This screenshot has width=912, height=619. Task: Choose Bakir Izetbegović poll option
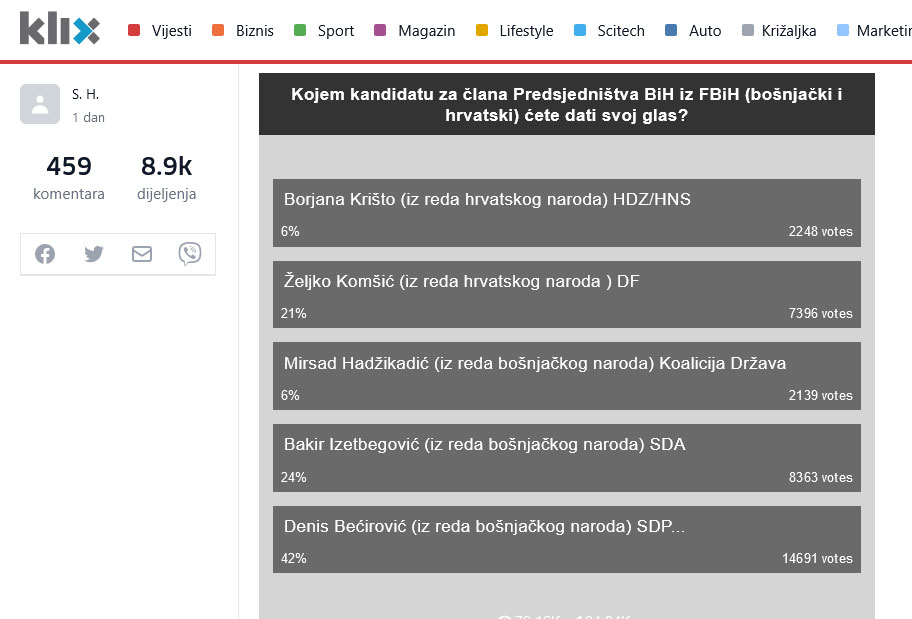click(566, 457)
